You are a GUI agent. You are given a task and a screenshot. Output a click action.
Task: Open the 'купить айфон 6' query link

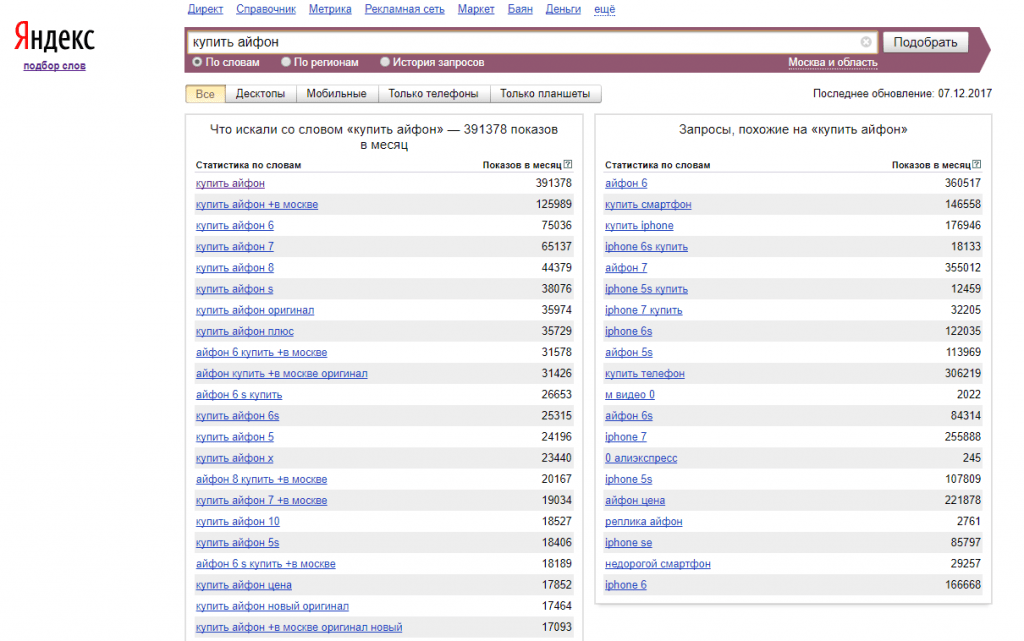(234, 225)
